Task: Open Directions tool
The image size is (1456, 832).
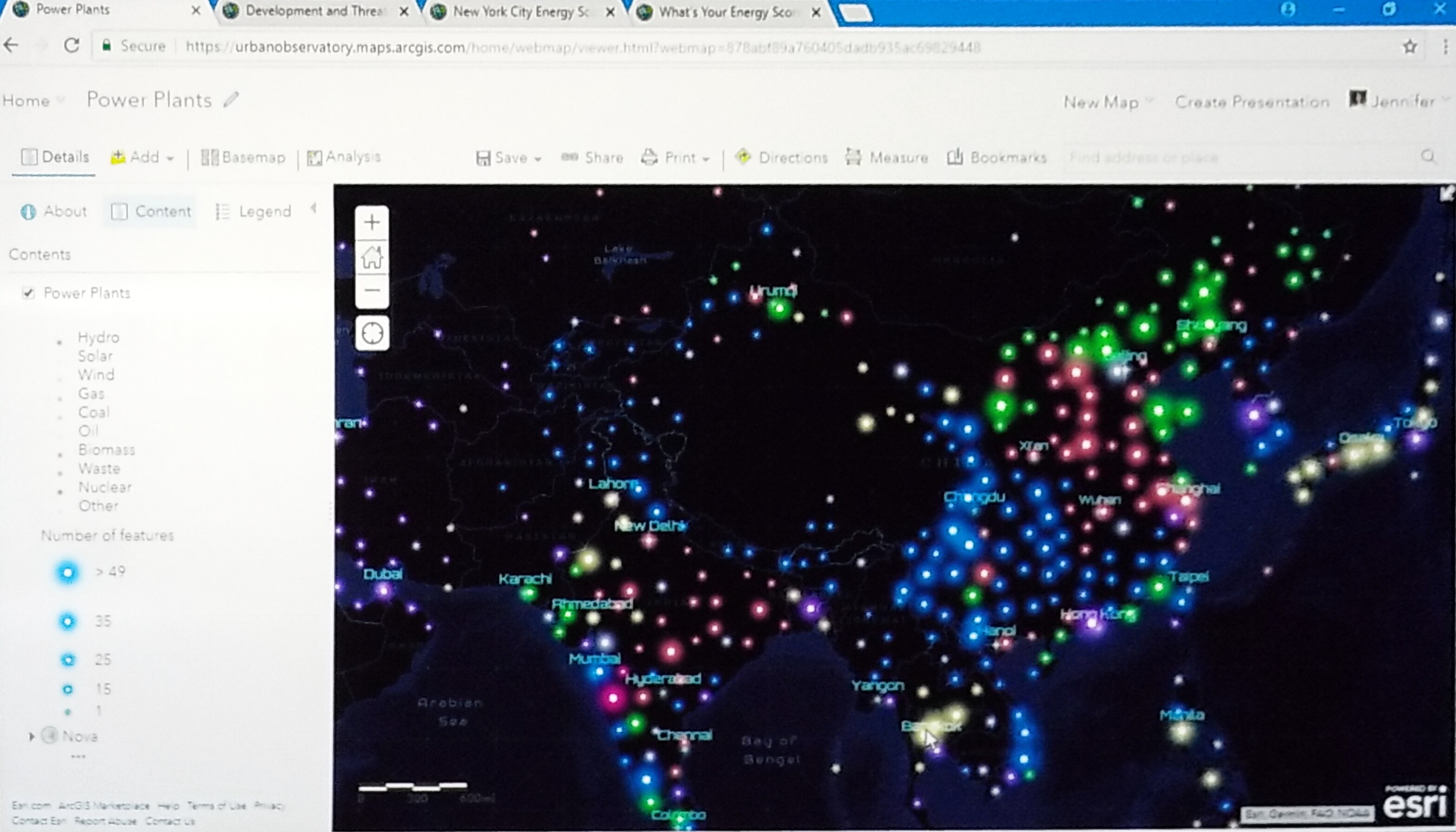Action: (781, 157)
